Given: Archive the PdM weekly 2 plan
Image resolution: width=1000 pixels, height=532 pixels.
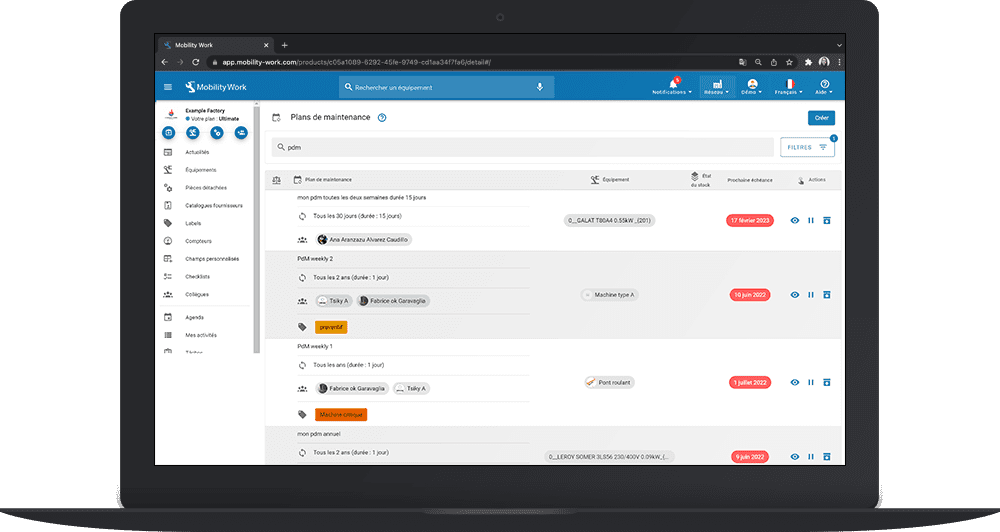Looking at the screenshot, I should tap(827, 295).
